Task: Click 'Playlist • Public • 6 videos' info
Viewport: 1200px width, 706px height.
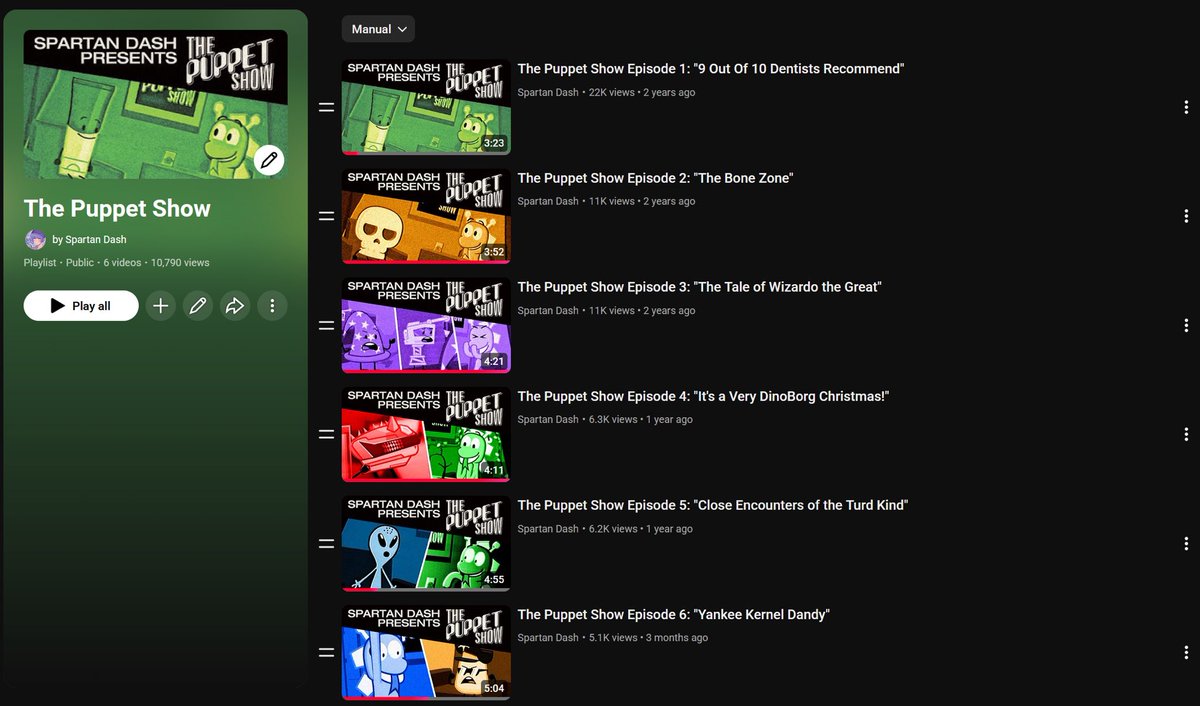Action: (x=83, y=263)
